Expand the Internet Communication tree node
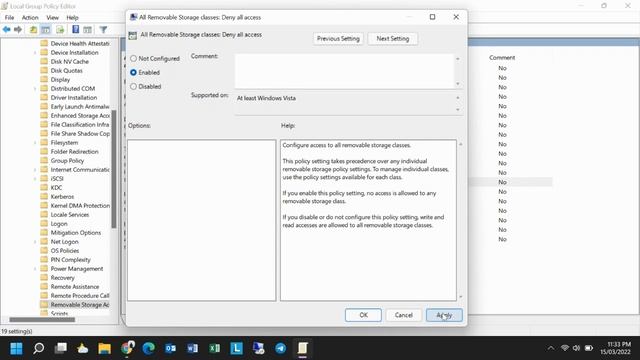The height and width of the screenshot is (360, 640). coord(35,169)
